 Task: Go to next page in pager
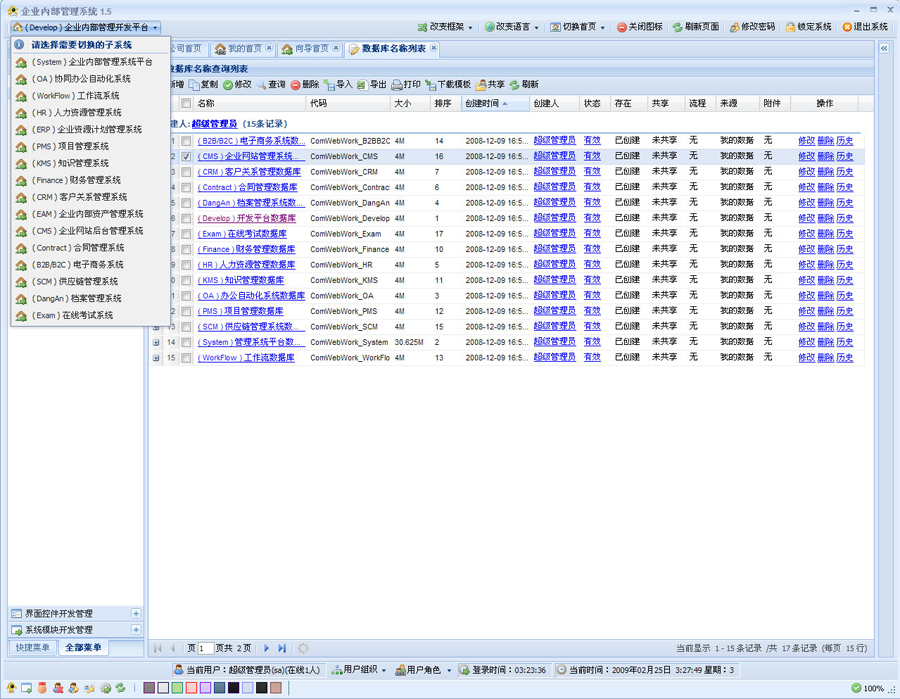tap(267, 649)
